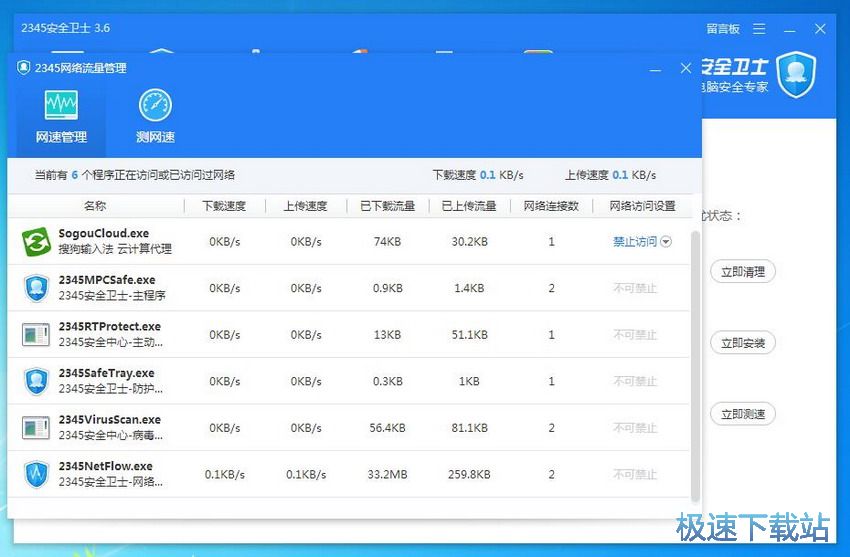Screen dimensions: 850x557
Task: Click the 2345网络流量管理 title shield icon
Action: coord(23,68)
